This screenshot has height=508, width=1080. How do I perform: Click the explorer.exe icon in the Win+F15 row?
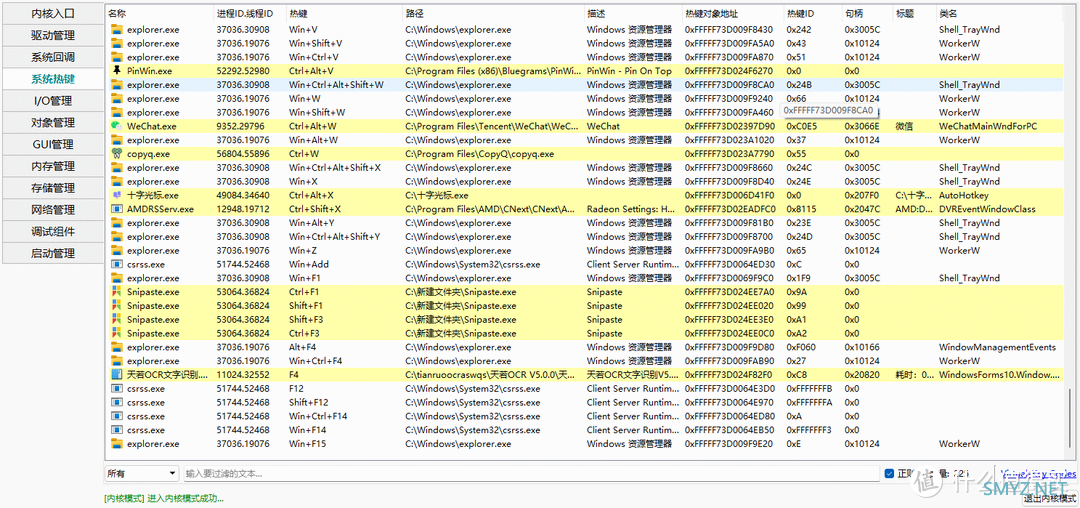(116, 444)
